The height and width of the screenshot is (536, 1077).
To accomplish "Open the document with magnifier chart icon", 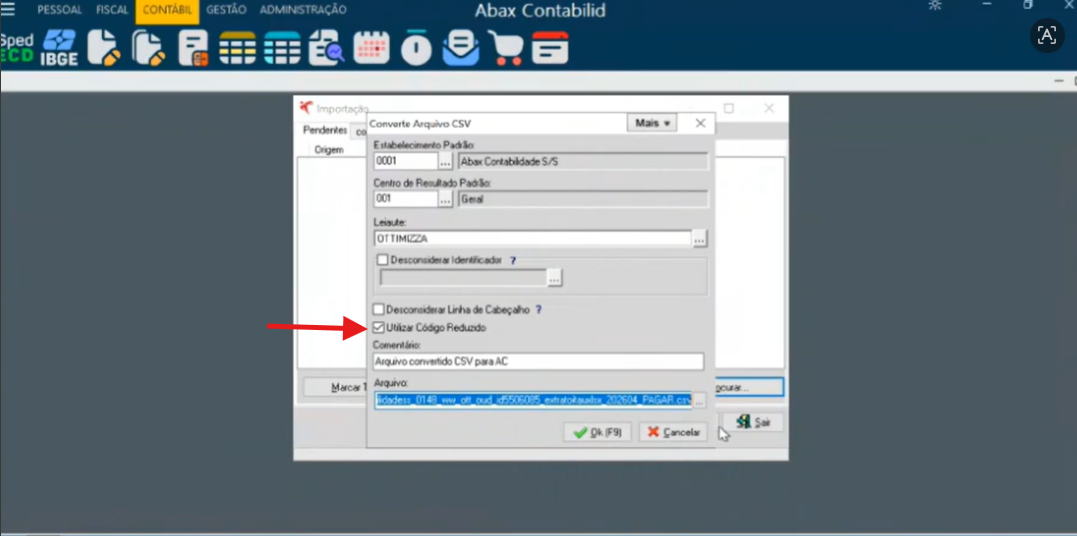I will [327, 48].
